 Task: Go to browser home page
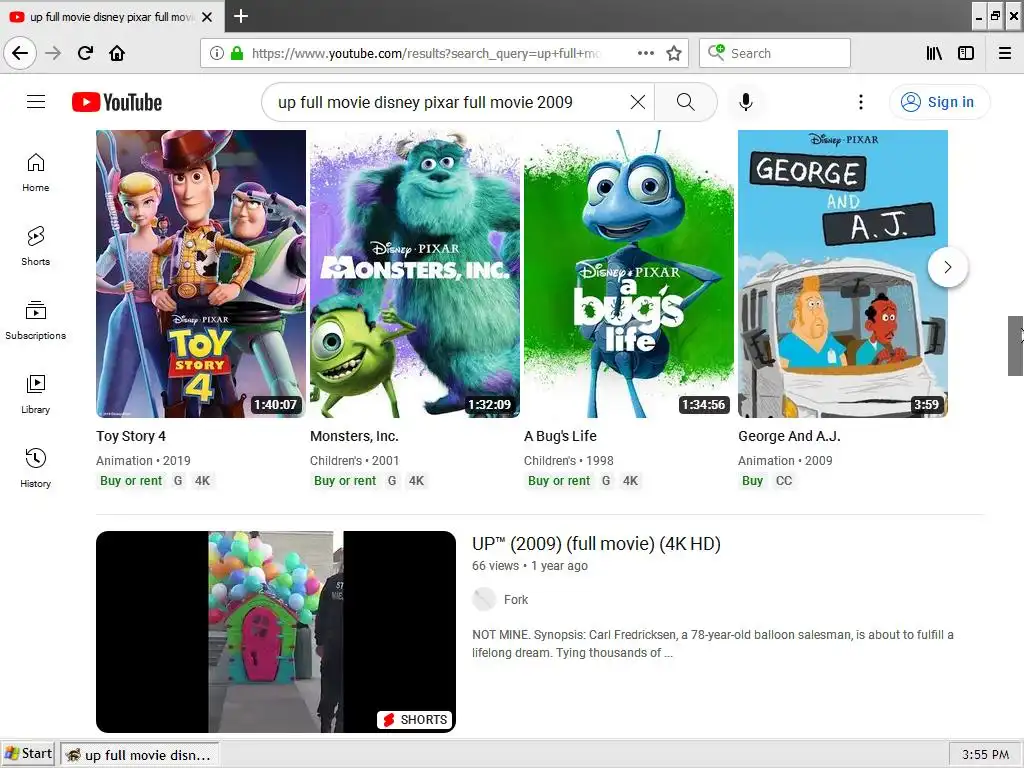coord(117,53)
